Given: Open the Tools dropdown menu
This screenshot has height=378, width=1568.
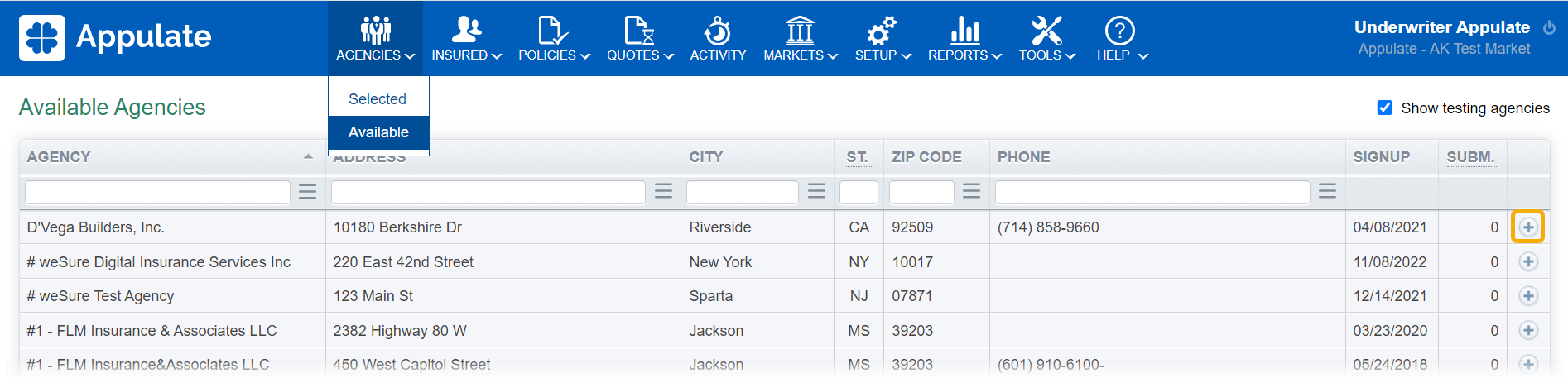Looking at the screenshot, I should 1046,39.
